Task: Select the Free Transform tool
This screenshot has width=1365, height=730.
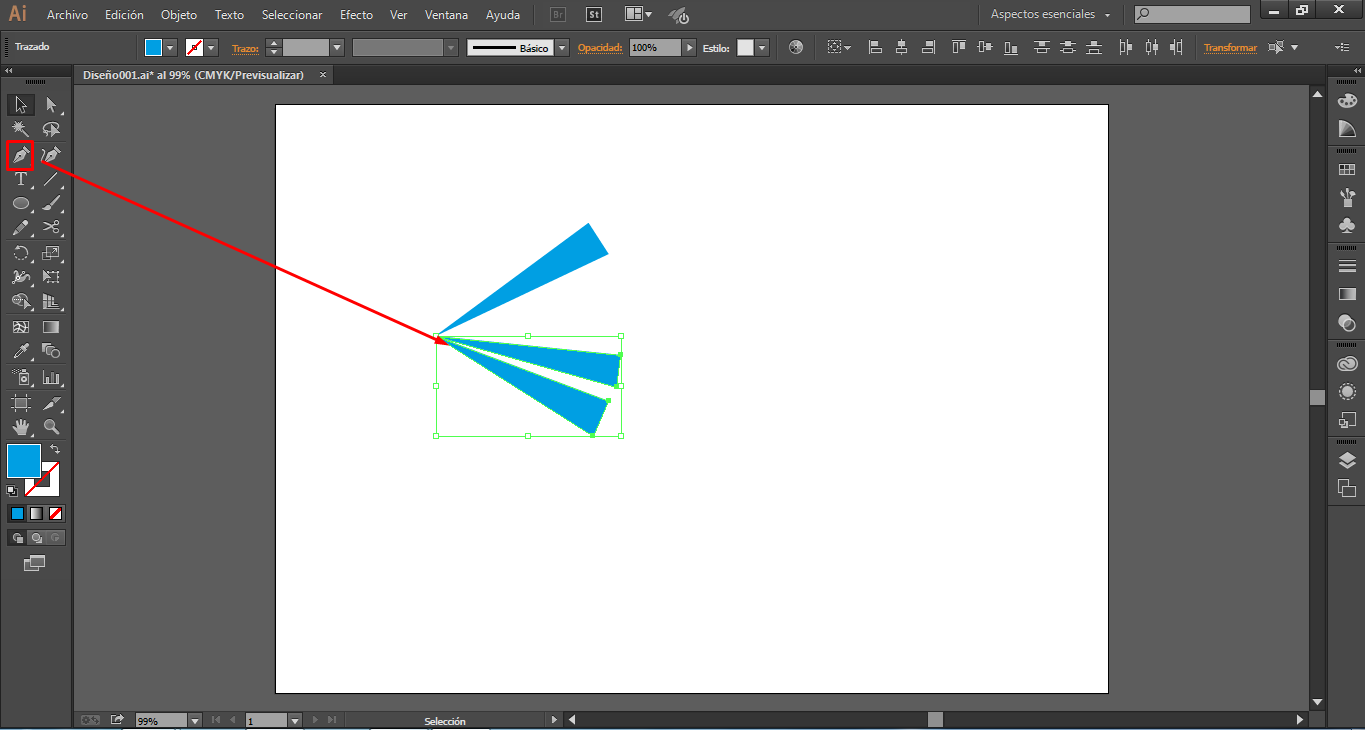Action: coord(51,277)
